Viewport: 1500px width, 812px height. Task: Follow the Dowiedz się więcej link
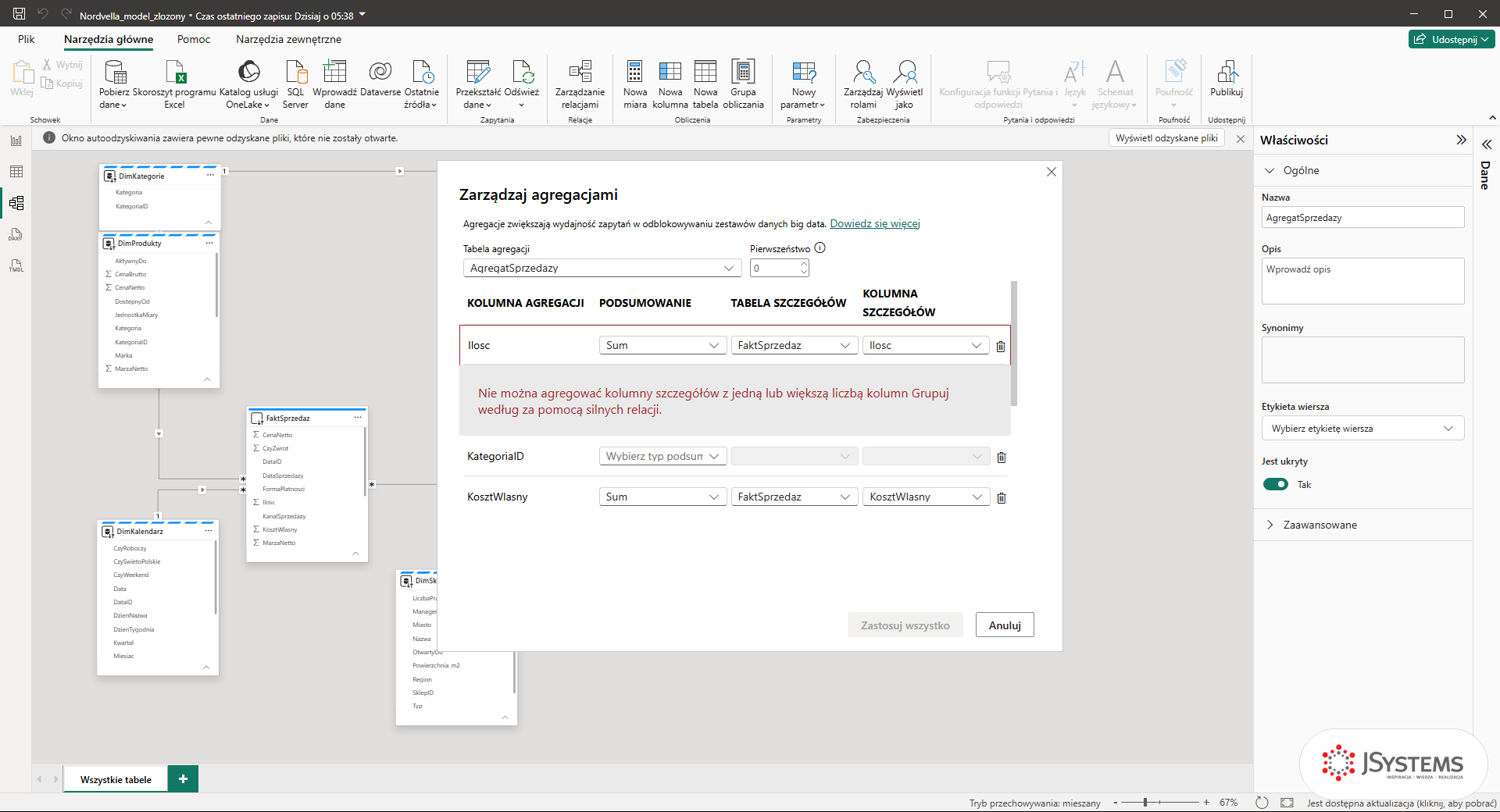point(875,224)
